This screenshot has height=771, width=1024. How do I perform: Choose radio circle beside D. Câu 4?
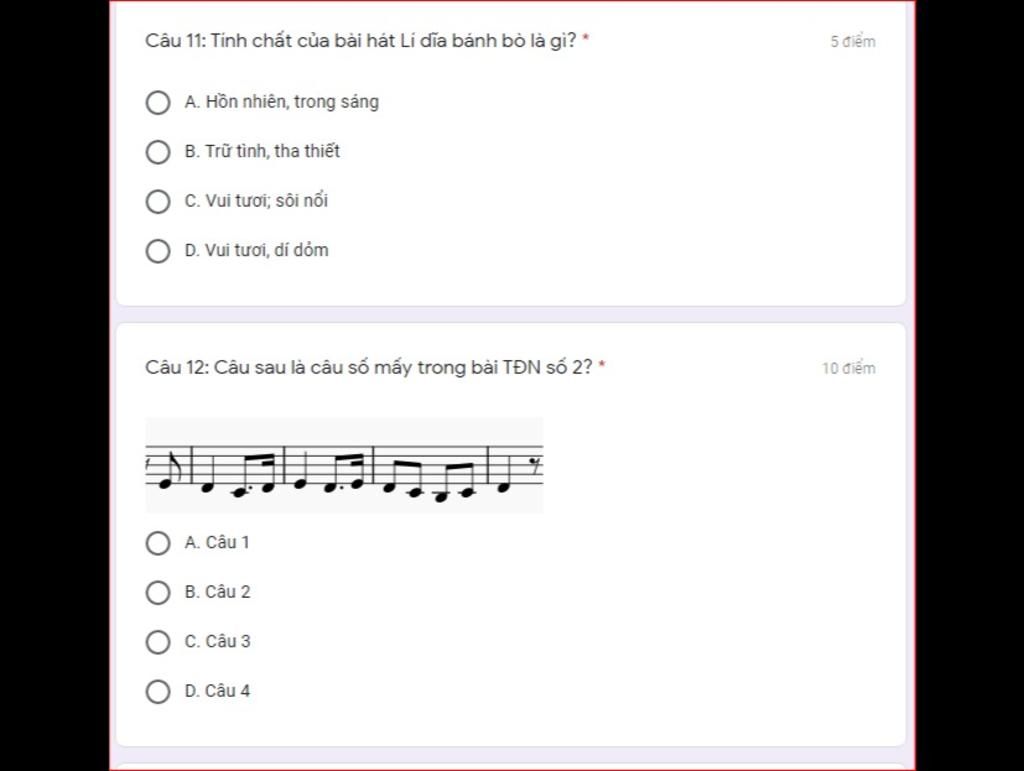(x=158, y=691)
